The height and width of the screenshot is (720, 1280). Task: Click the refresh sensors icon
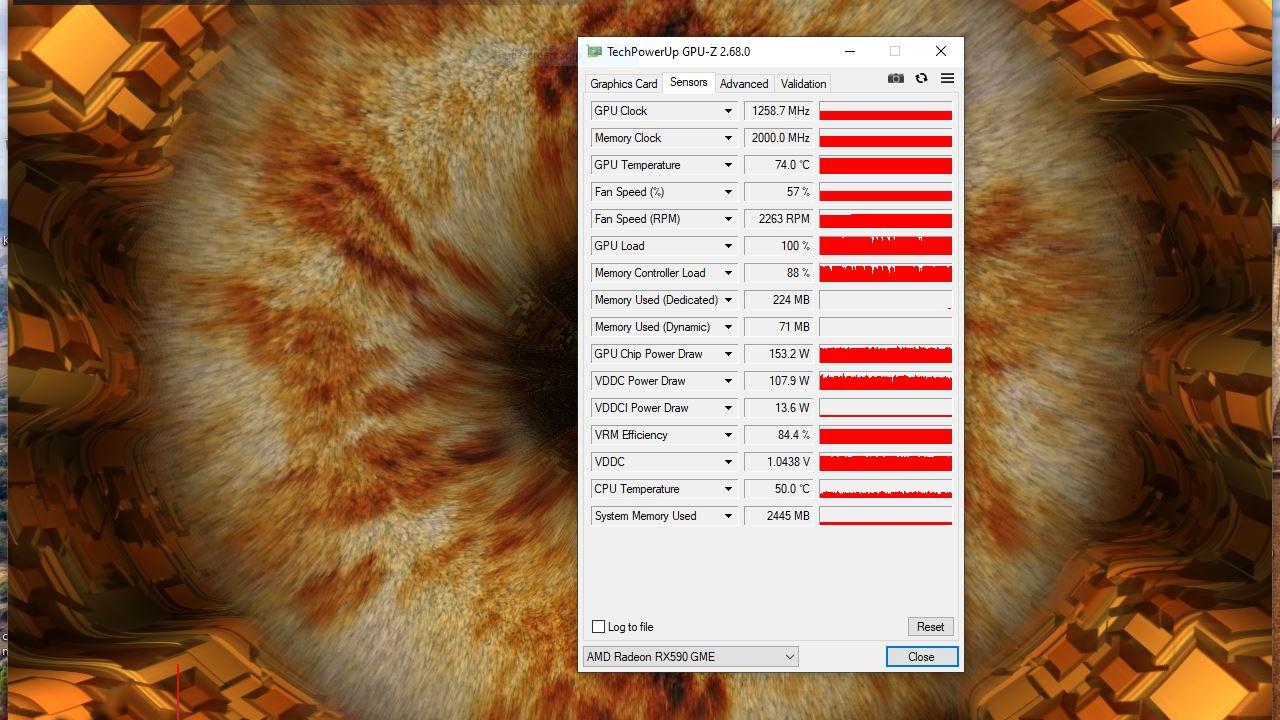(921, 79)
